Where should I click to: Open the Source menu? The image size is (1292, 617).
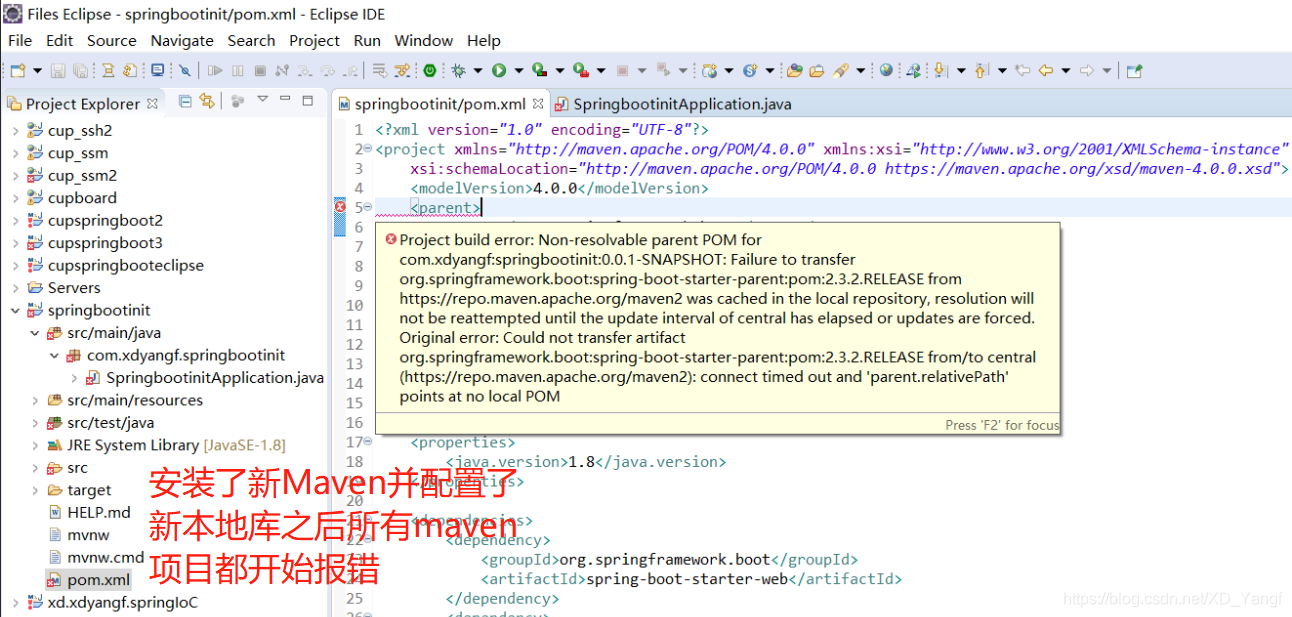(x=112, y=40)
